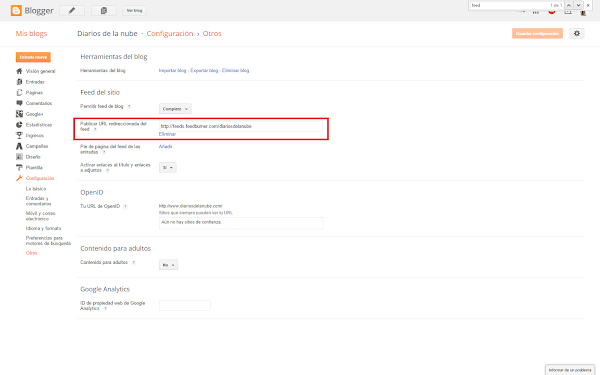This screenshot has height=375, width=600.
Task: Click 'Entrada nueva' orange button
Action: [33, 57]
